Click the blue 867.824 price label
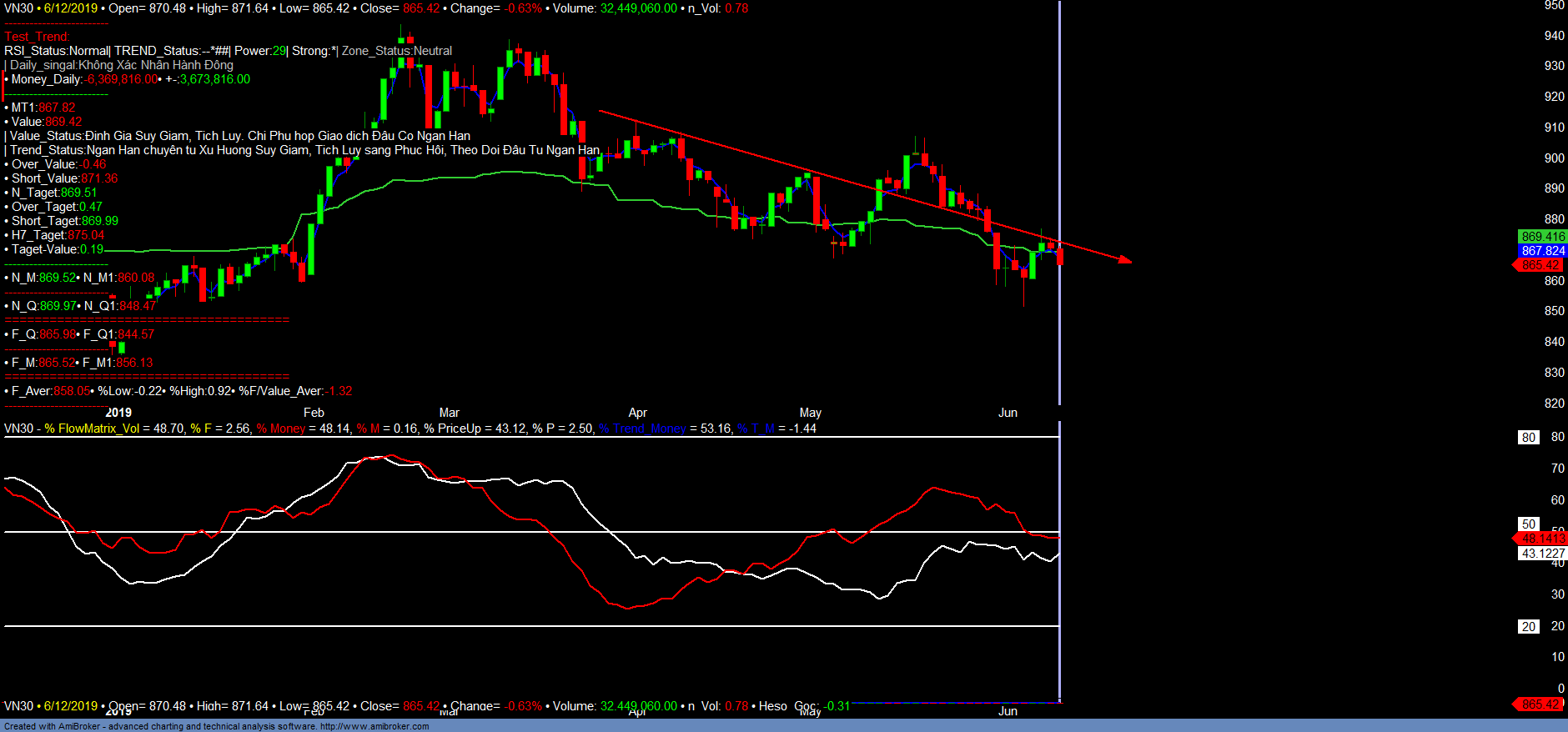Image resolution: width=1568 pixels, height=732 pixels. (x=1542, y=251)
